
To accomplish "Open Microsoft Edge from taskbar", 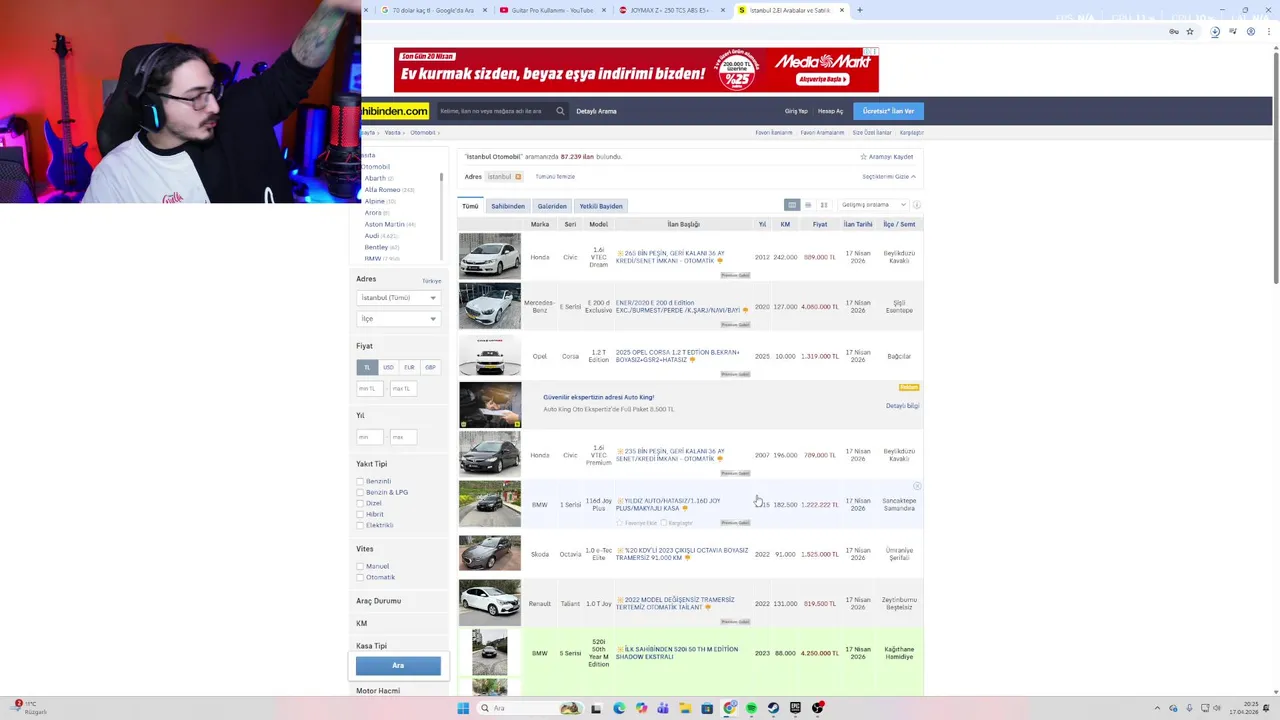I will 619,708.
